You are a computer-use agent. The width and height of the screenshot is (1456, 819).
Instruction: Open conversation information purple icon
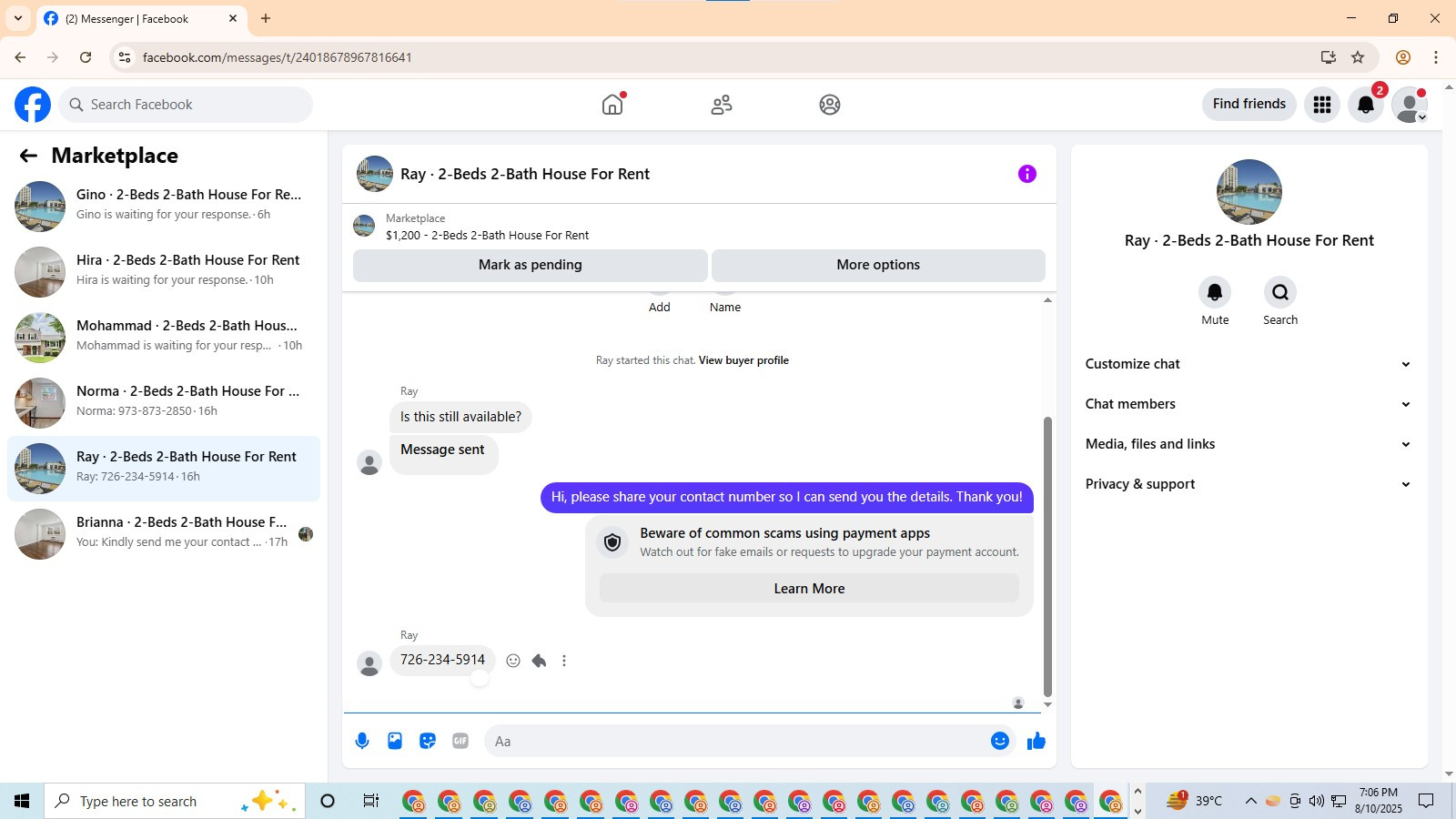tap(1027, 174)
